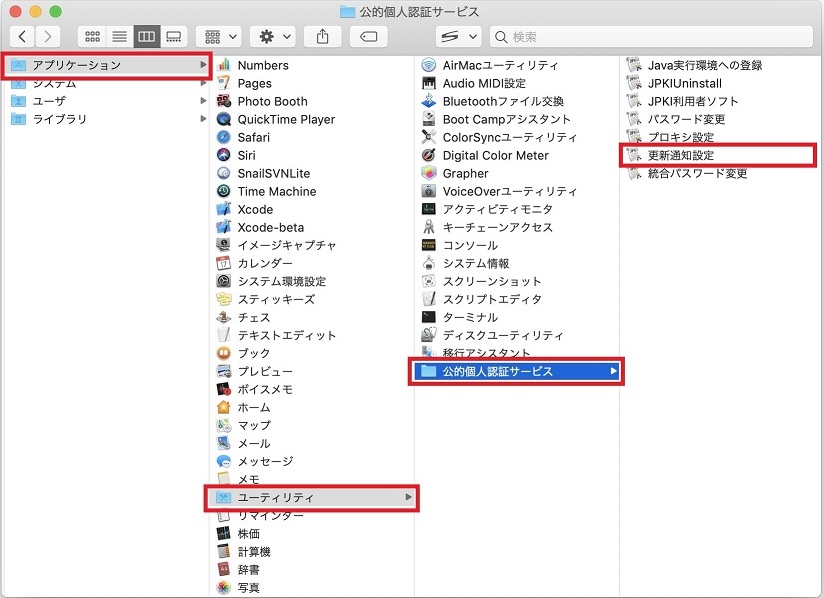Viewport: 824px width, 598px height.
Task: Expand the ライブラリ folder arrow
Action: [x=203, y=119]
